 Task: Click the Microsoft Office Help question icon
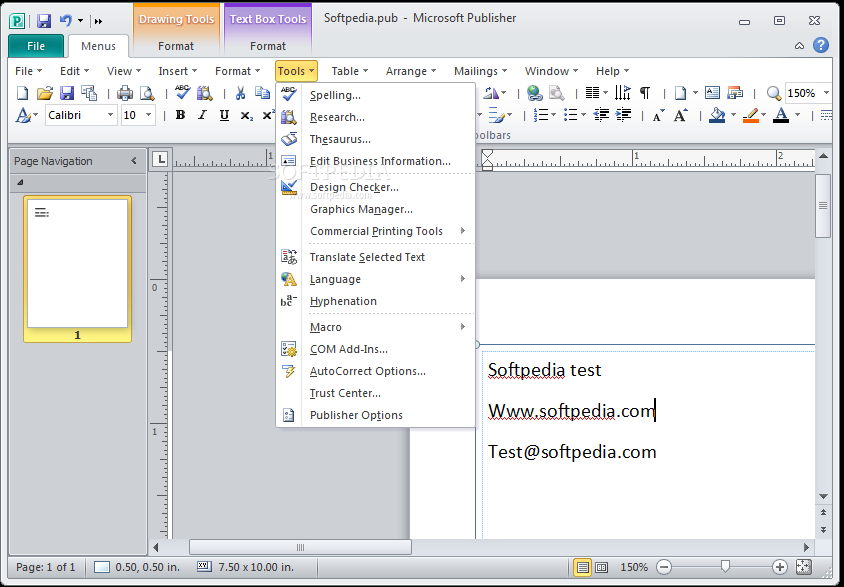point(821,45)
